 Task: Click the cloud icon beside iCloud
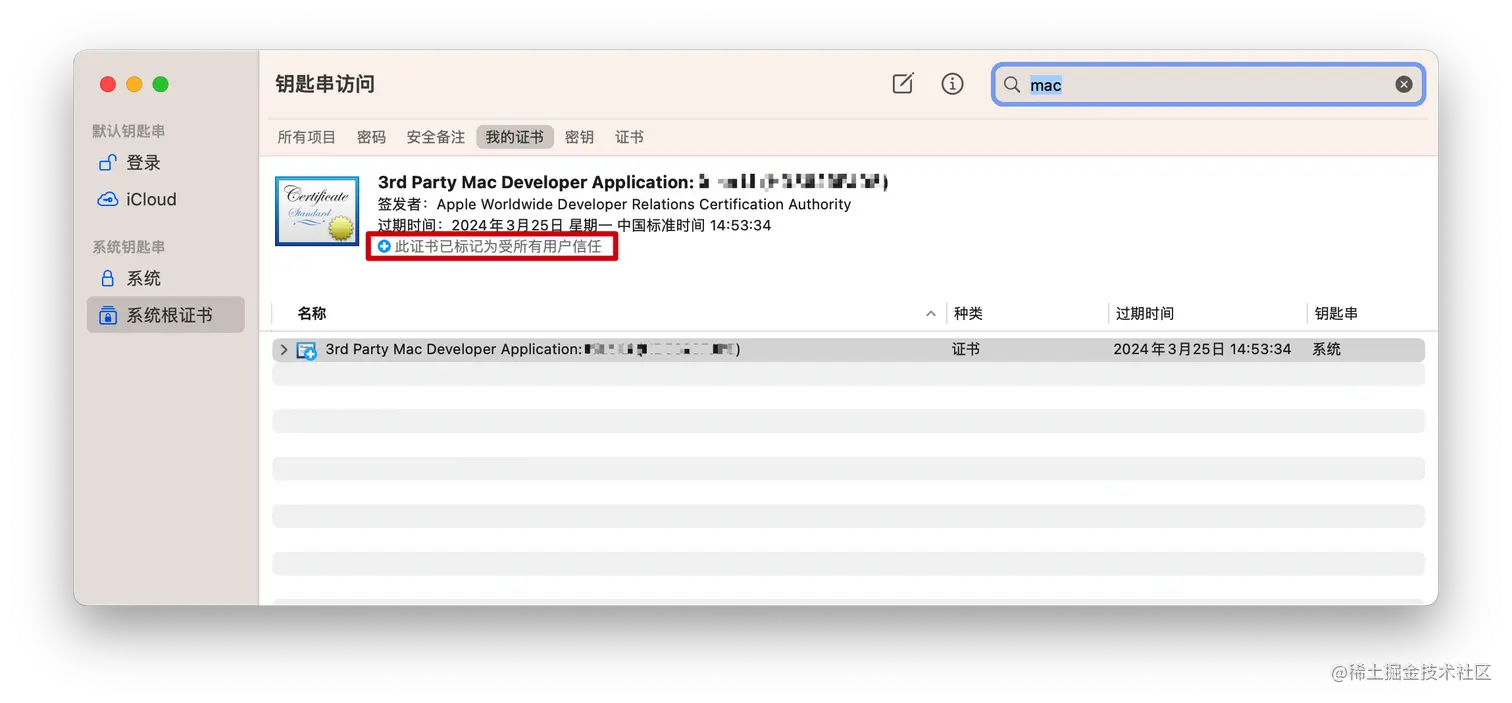107,199
